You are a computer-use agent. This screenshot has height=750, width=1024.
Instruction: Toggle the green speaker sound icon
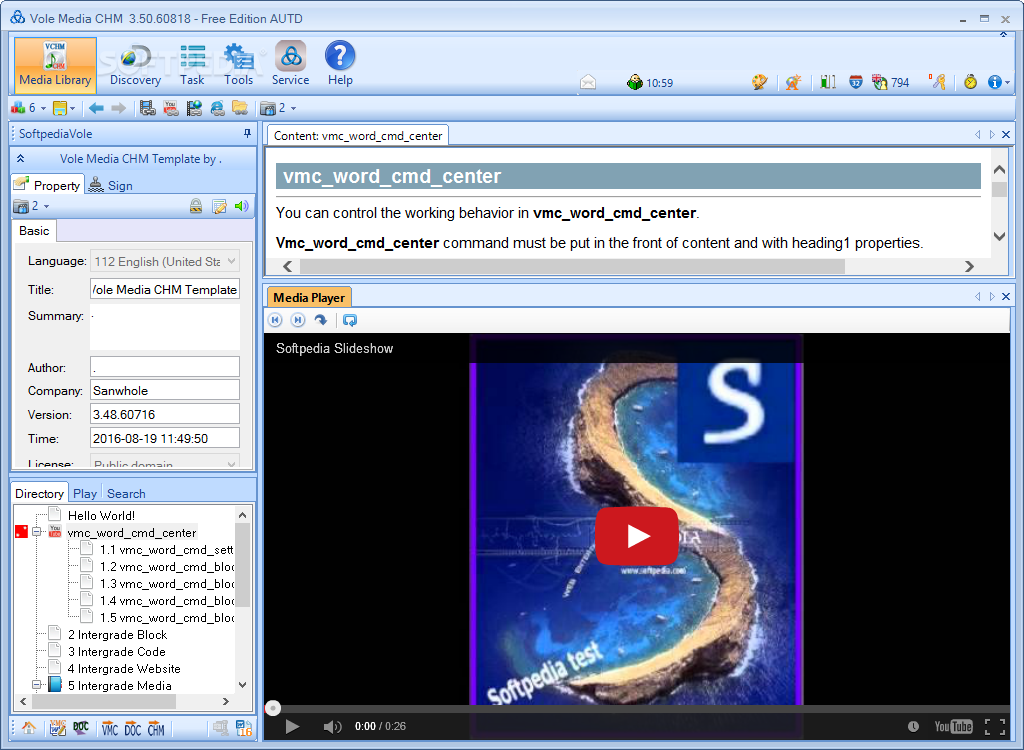click(x=242, y=206)
